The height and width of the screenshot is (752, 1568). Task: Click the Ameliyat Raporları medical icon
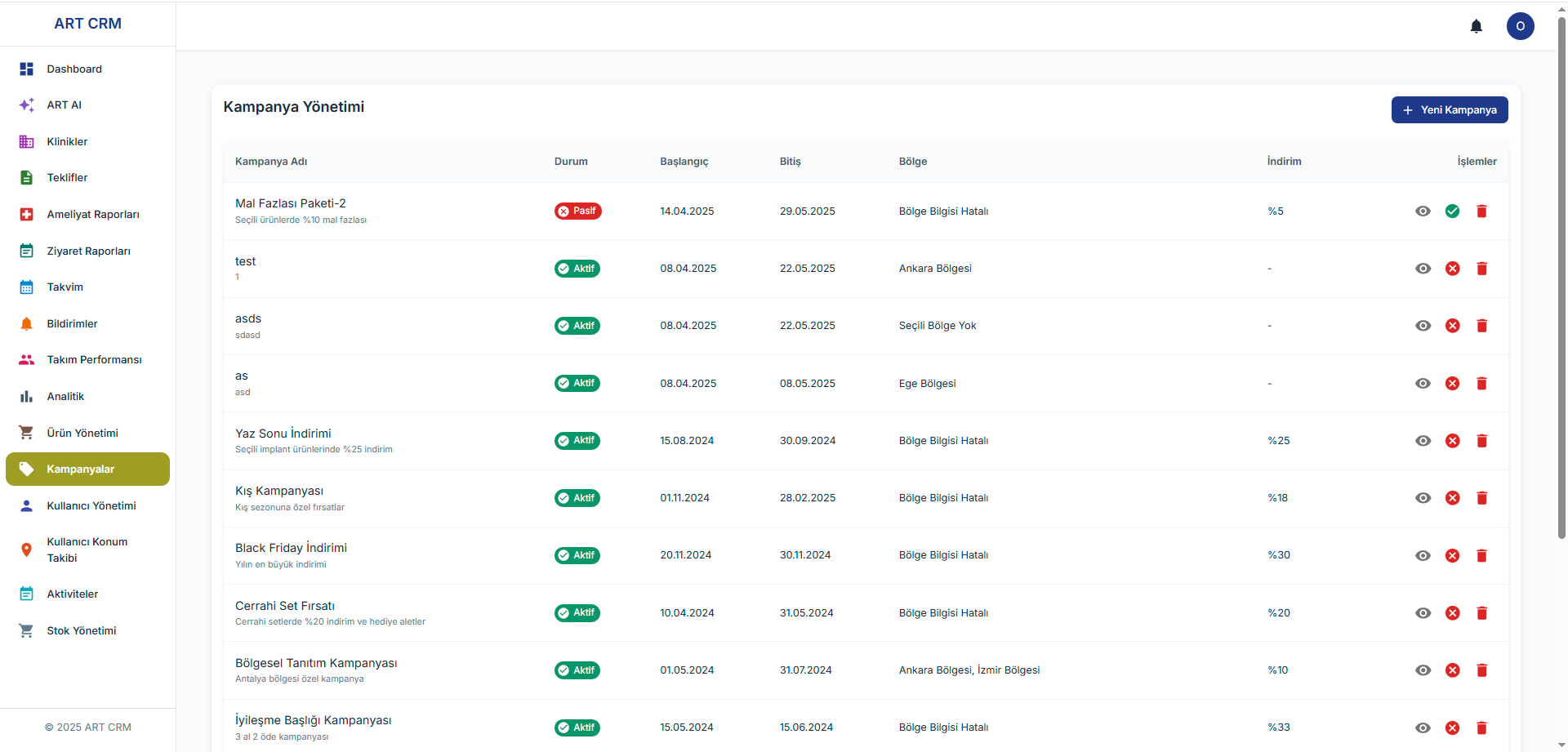tap(26, 215)
